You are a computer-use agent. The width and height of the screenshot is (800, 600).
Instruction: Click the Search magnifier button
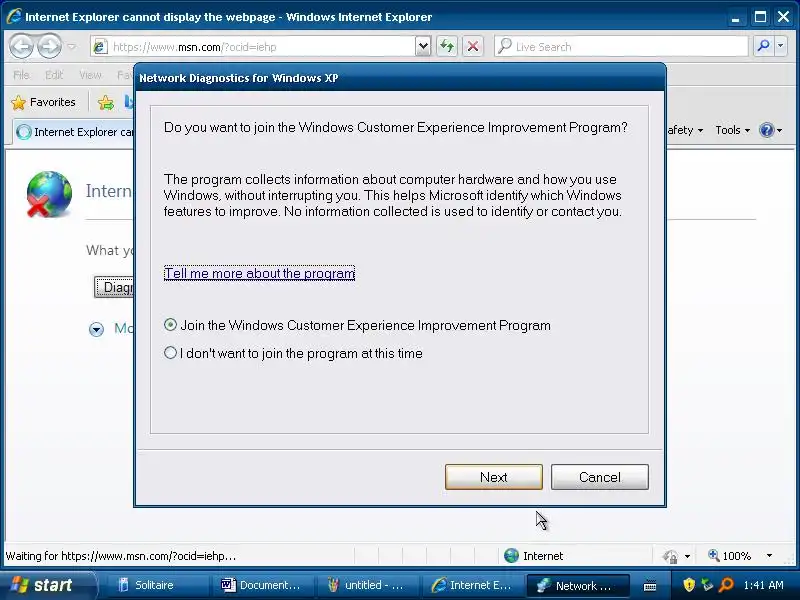763,46
